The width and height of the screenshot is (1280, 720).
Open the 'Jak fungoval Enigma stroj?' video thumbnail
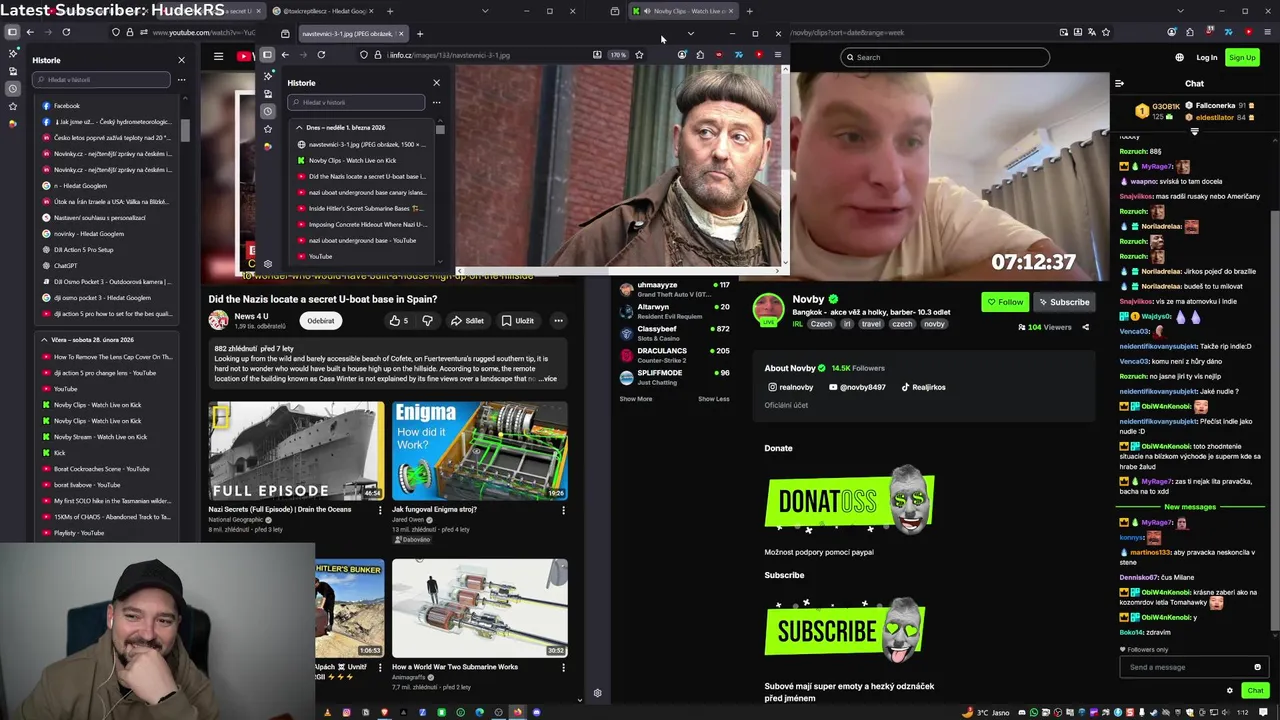tap(480, 451)
